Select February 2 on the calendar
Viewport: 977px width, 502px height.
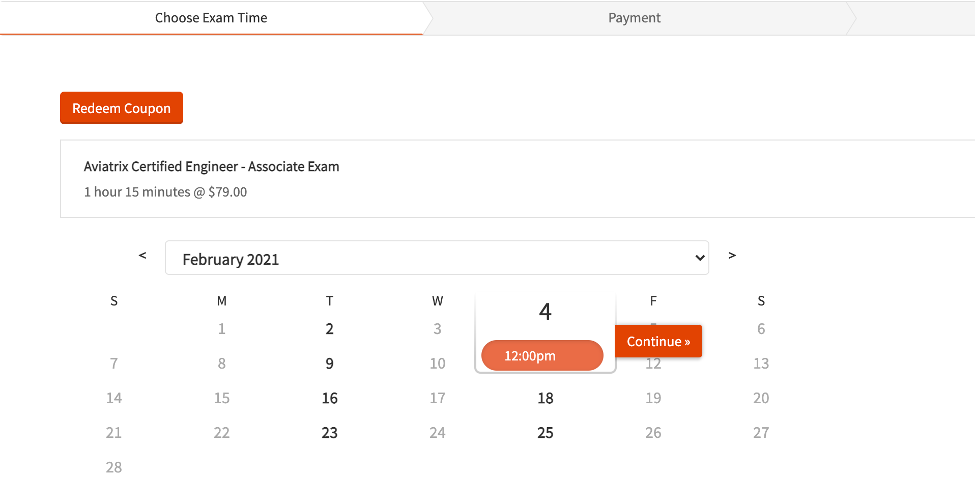(330, 329)
